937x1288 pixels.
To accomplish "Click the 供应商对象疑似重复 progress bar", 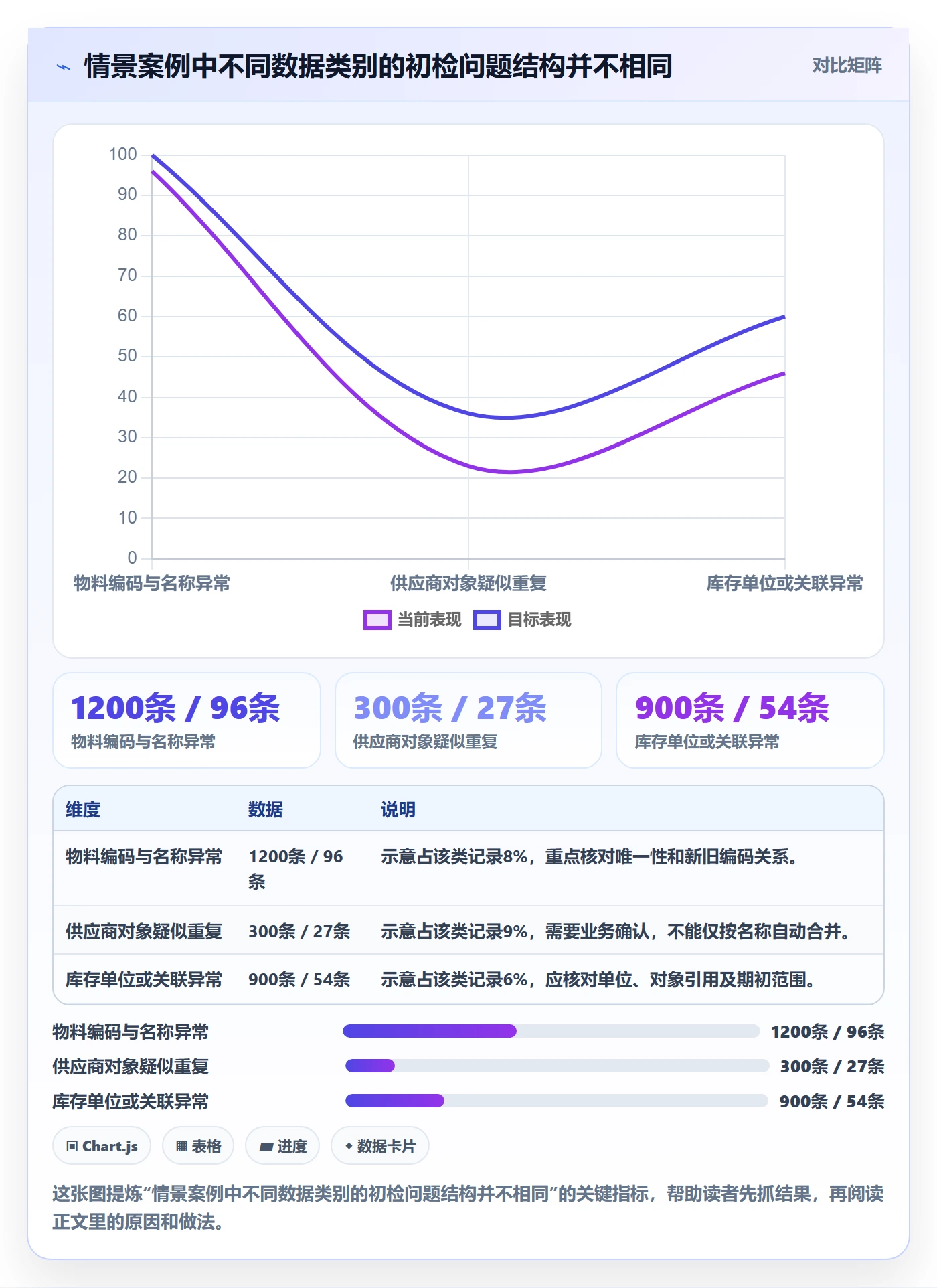I will (x=557, y=1066).
